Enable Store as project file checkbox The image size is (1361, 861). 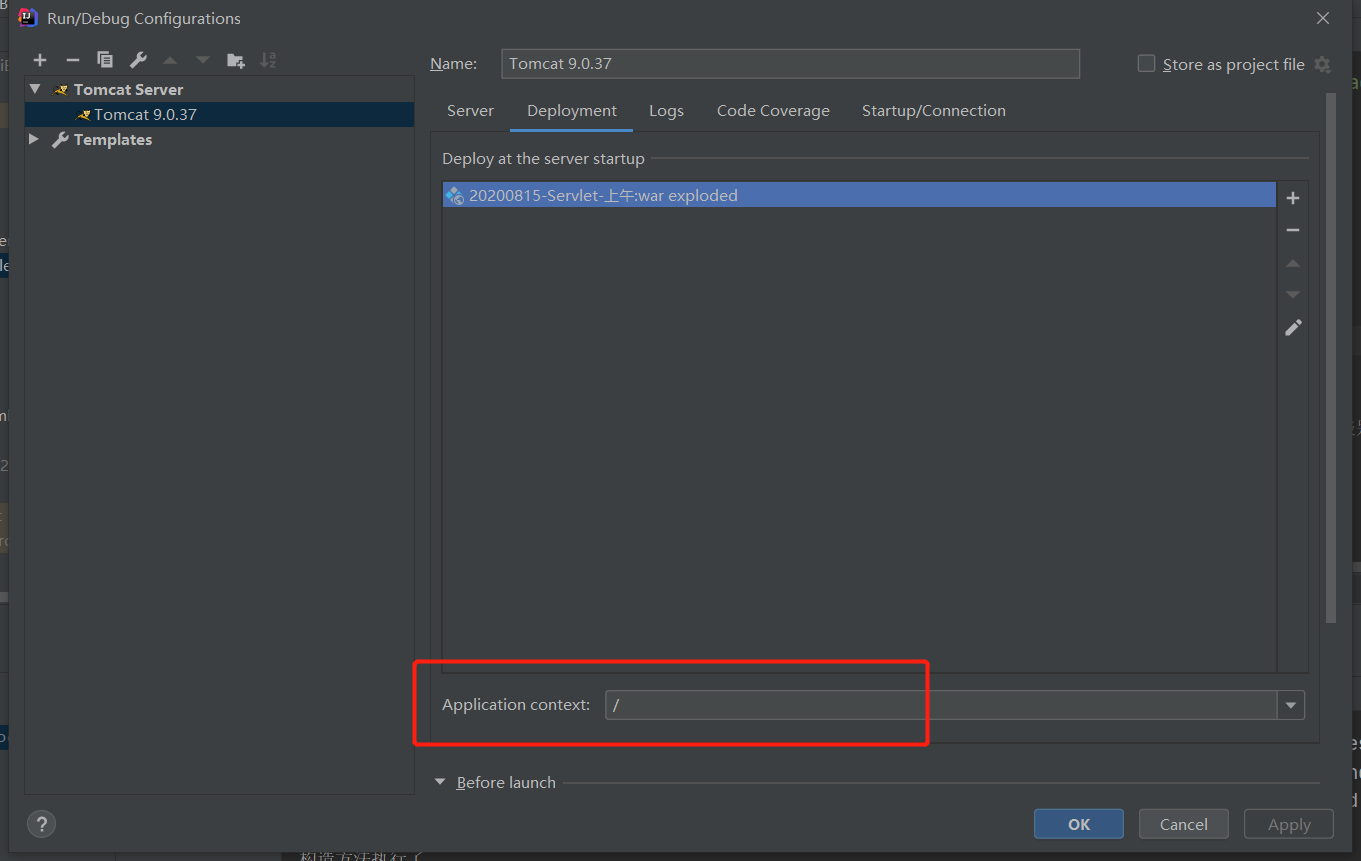coord(1146,63)
